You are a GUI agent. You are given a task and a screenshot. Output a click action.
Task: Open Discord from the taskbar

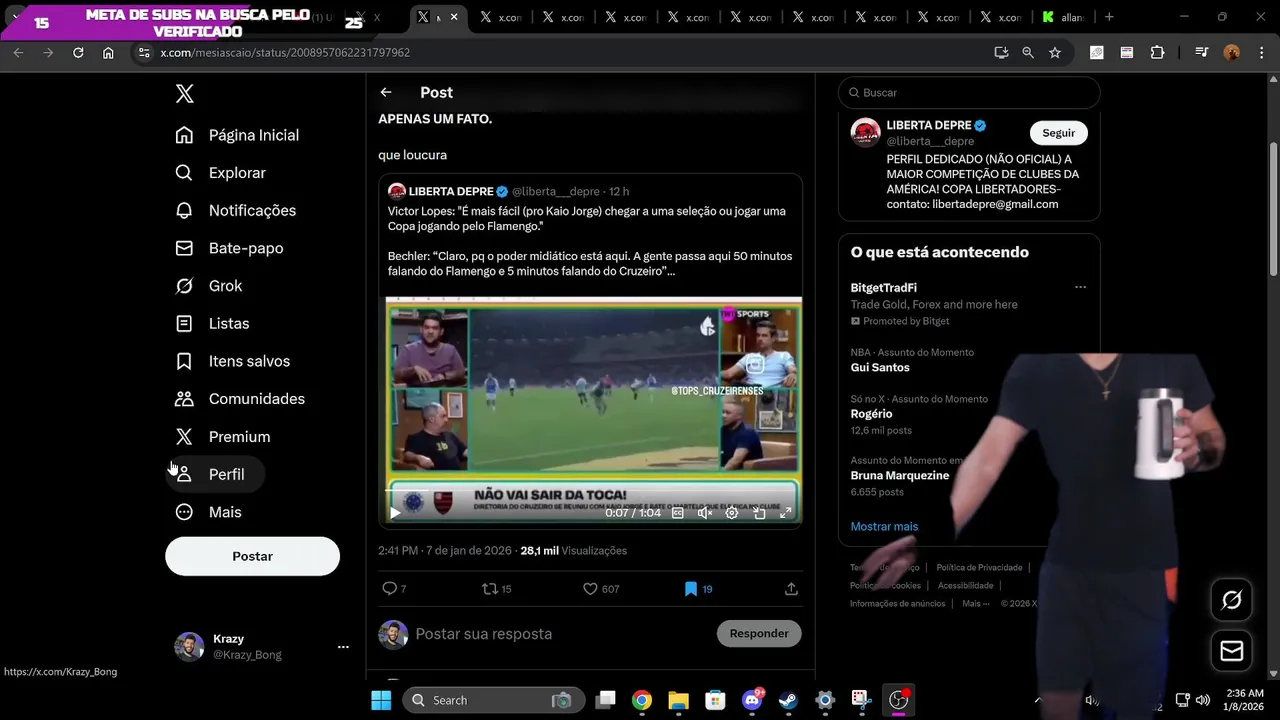[x=752, y=700]
